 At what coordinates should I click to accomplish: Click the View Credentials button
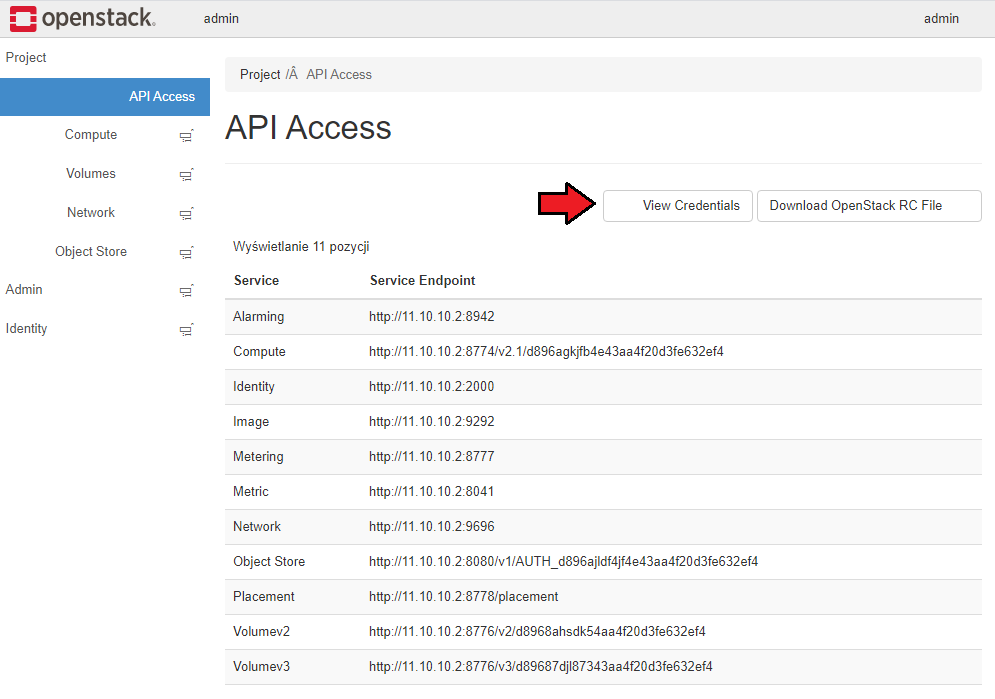click(678, 206)
